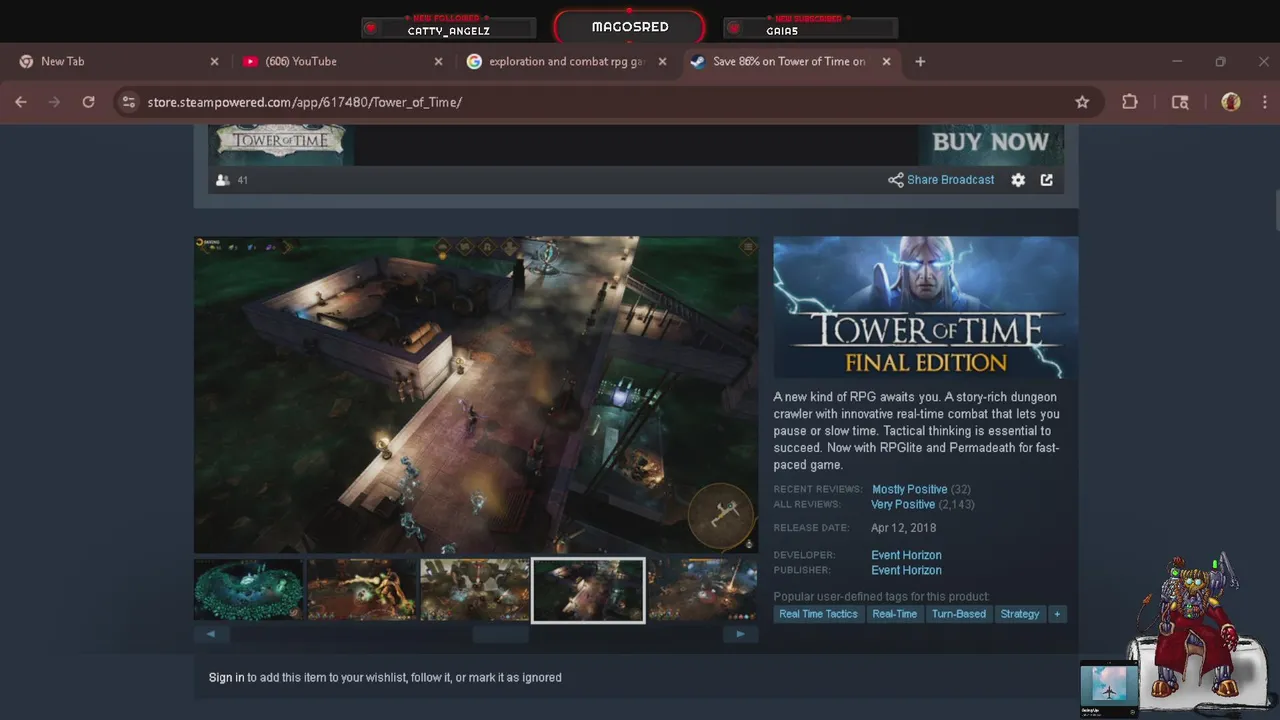Reload the Steam store page
Image resolution: width=1280 pixels, height=720 pixels.
click(88, 102)
